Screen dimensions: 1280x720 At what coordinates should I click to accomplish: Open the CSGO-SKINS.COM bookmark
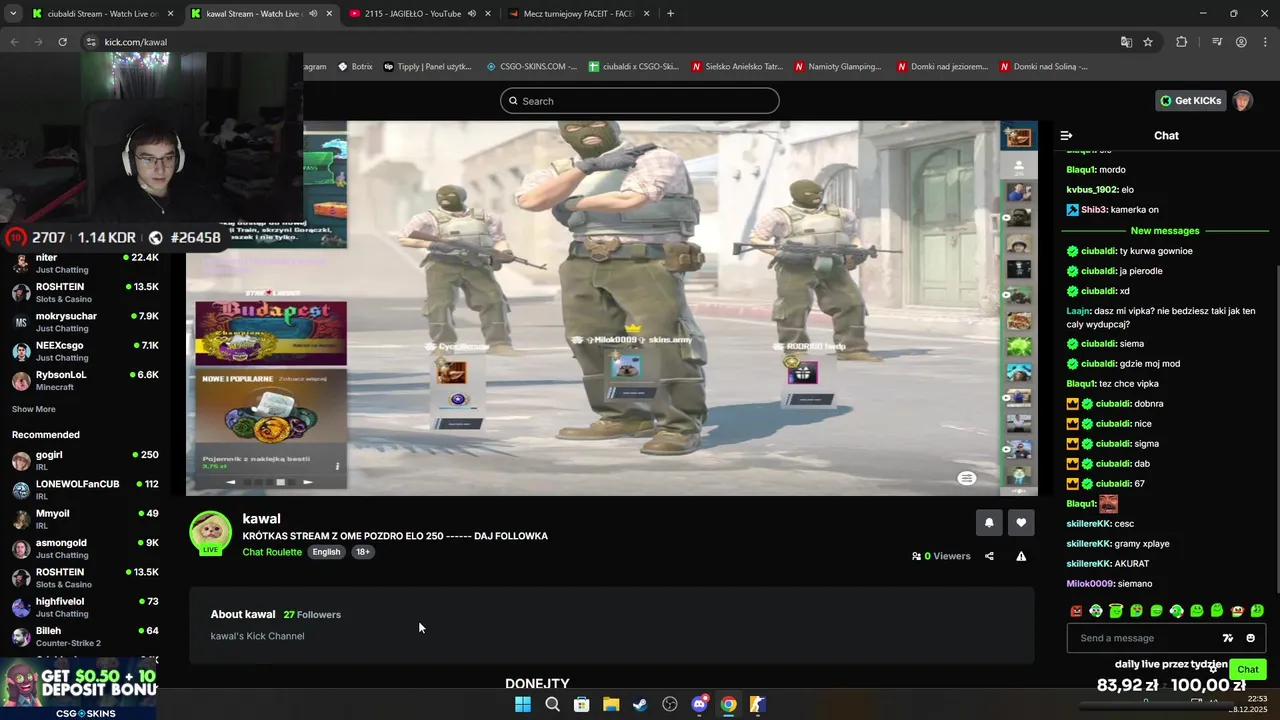pos(532,67)
